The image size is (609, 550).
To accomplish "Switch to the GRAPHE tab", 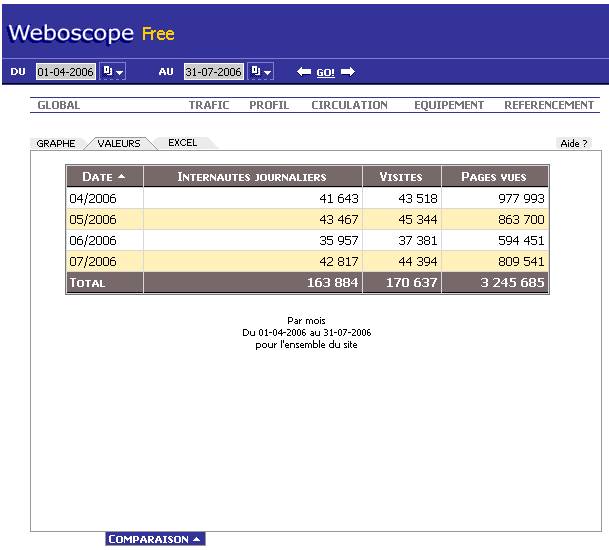I will [56, 143].
